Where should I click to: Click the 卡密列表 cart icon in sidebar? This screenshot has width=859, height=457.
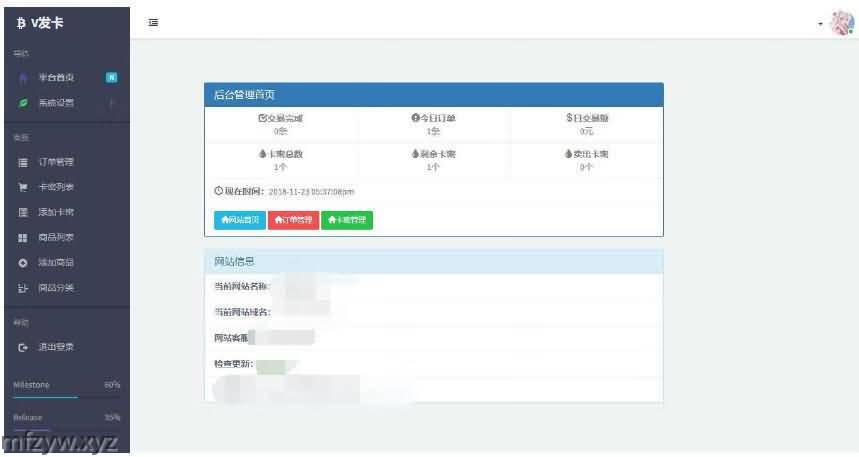pos(23,187)
